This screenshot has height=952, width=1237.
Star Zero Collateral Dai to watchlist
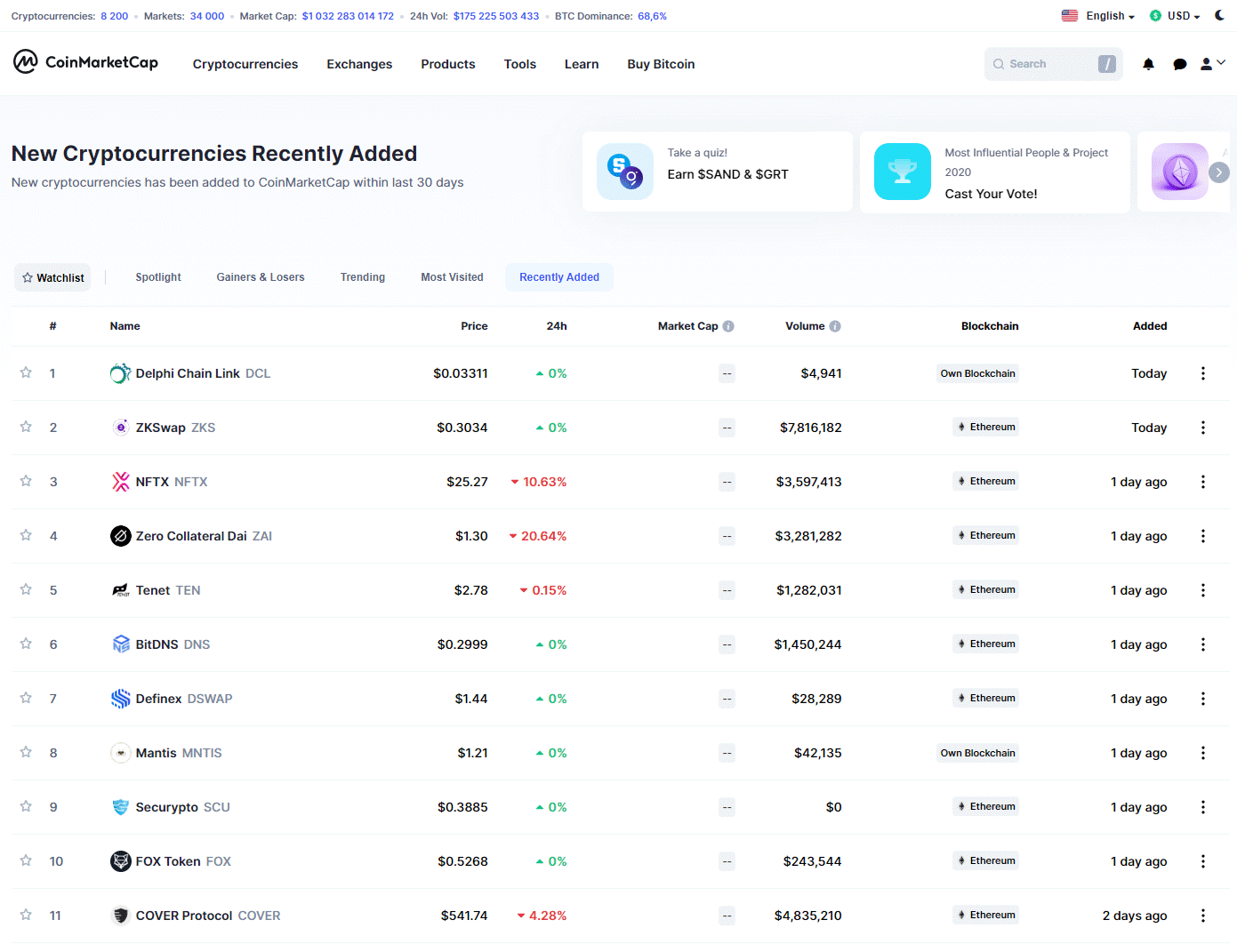click(26, 535)
